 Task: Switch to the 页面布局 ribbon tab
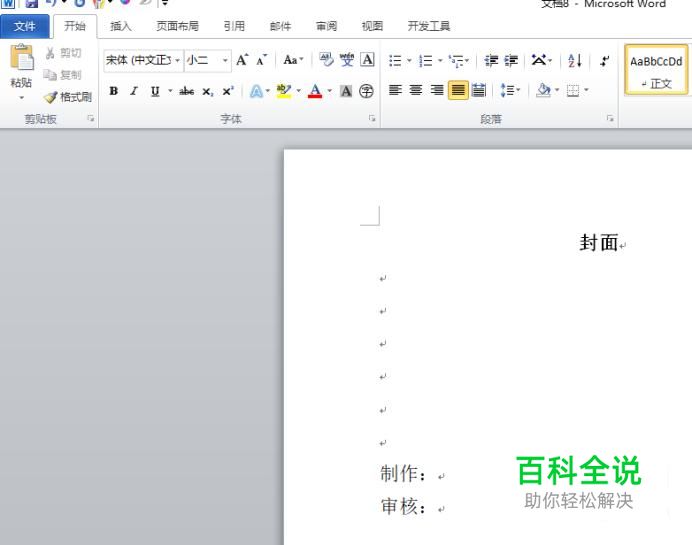click(x=177, y=26)
